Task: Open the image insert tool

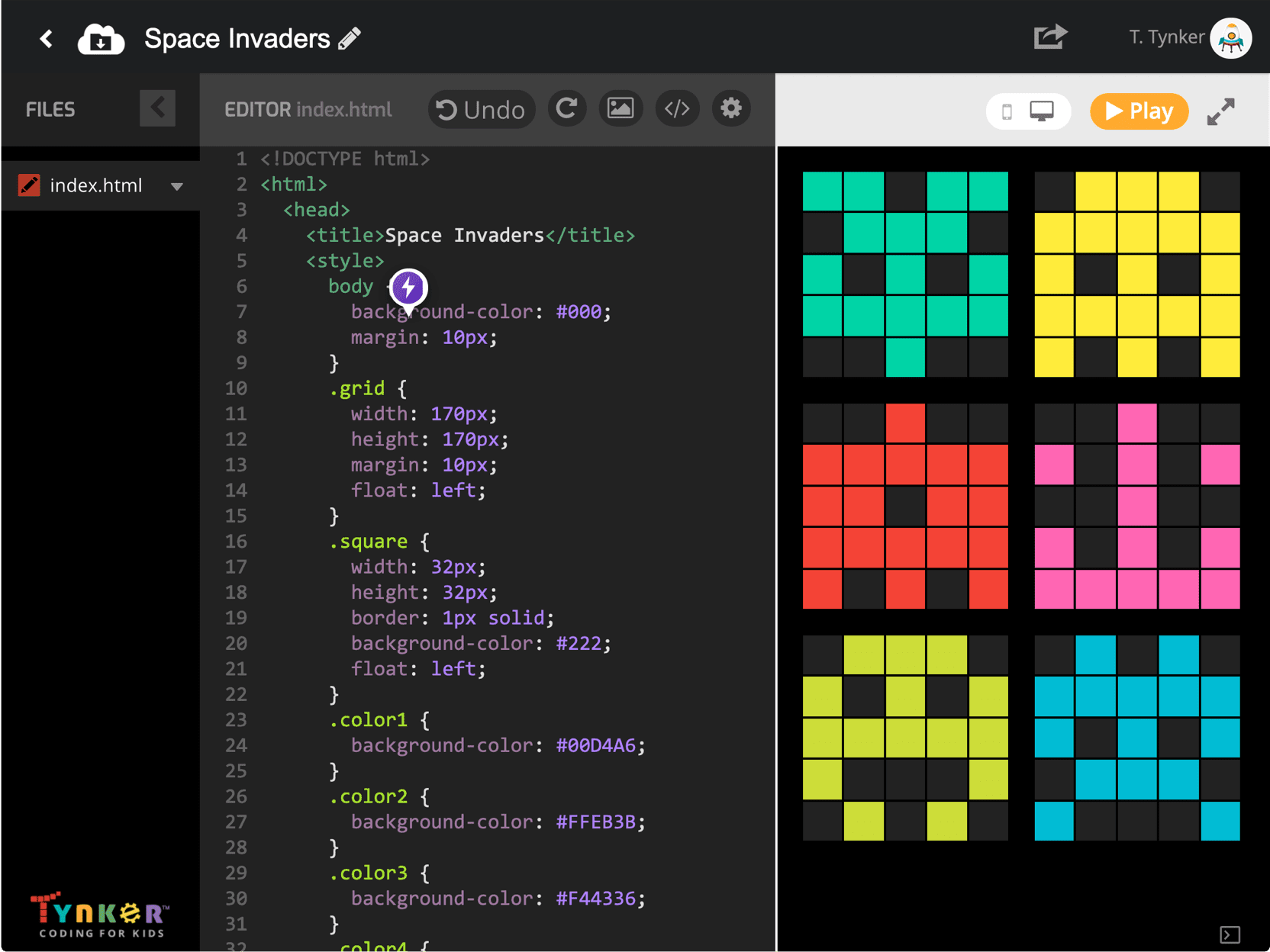Action: point(620,108)
